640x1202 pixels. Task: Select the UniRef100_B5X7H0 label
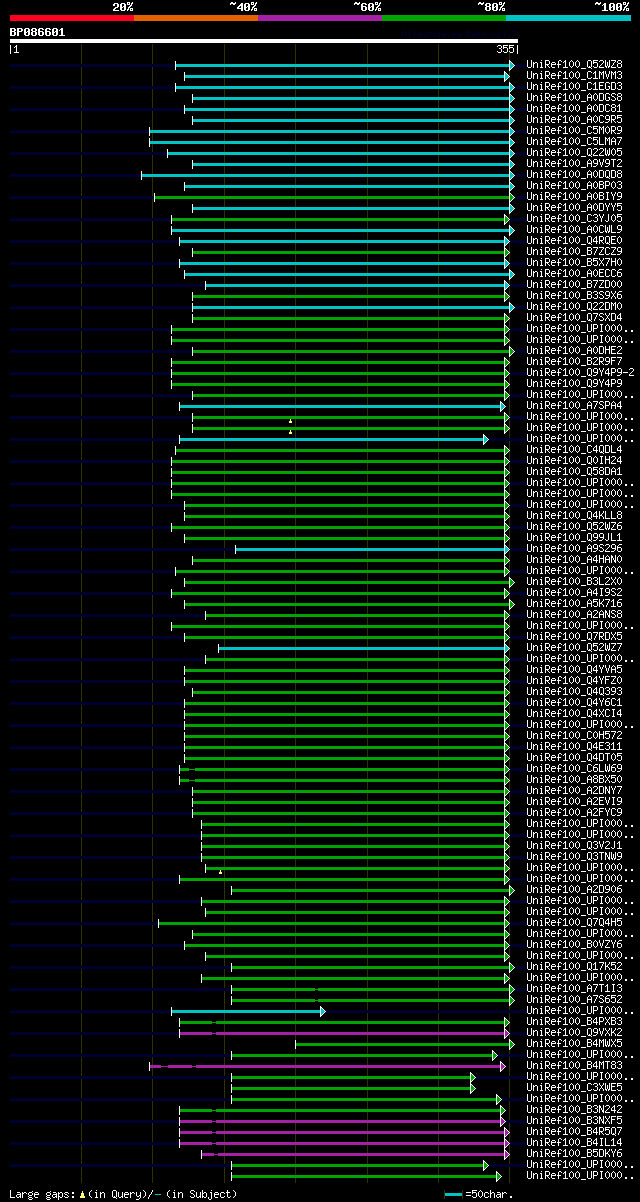pos(574,262)
